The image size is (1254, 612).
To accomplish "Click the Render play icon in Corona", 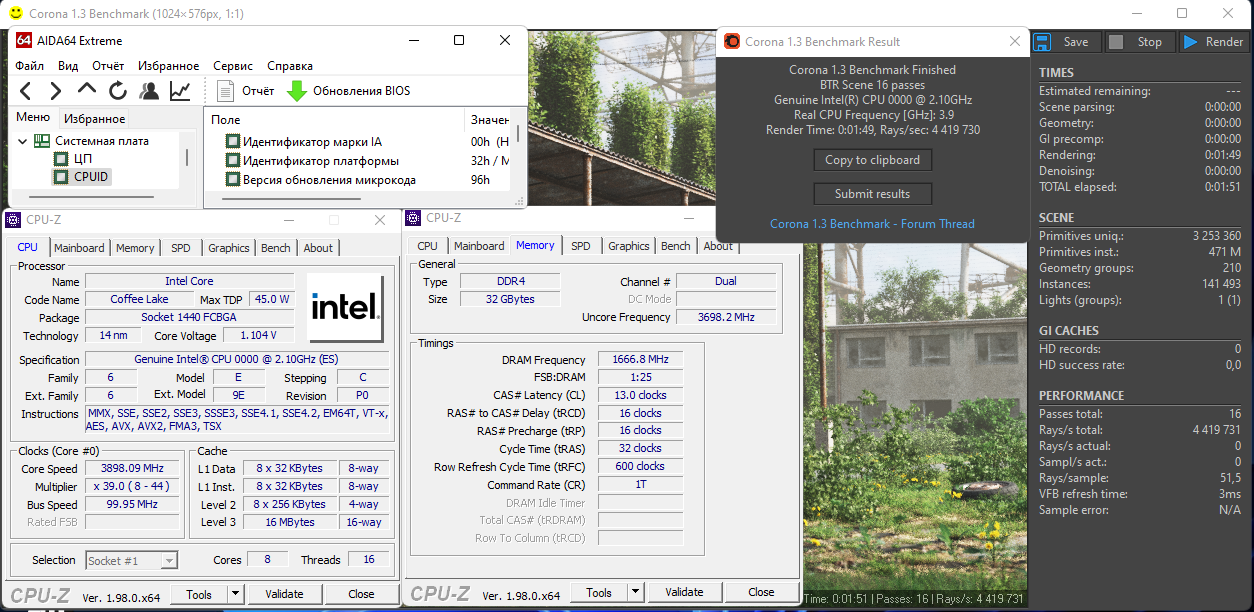I will (1190, 42).
